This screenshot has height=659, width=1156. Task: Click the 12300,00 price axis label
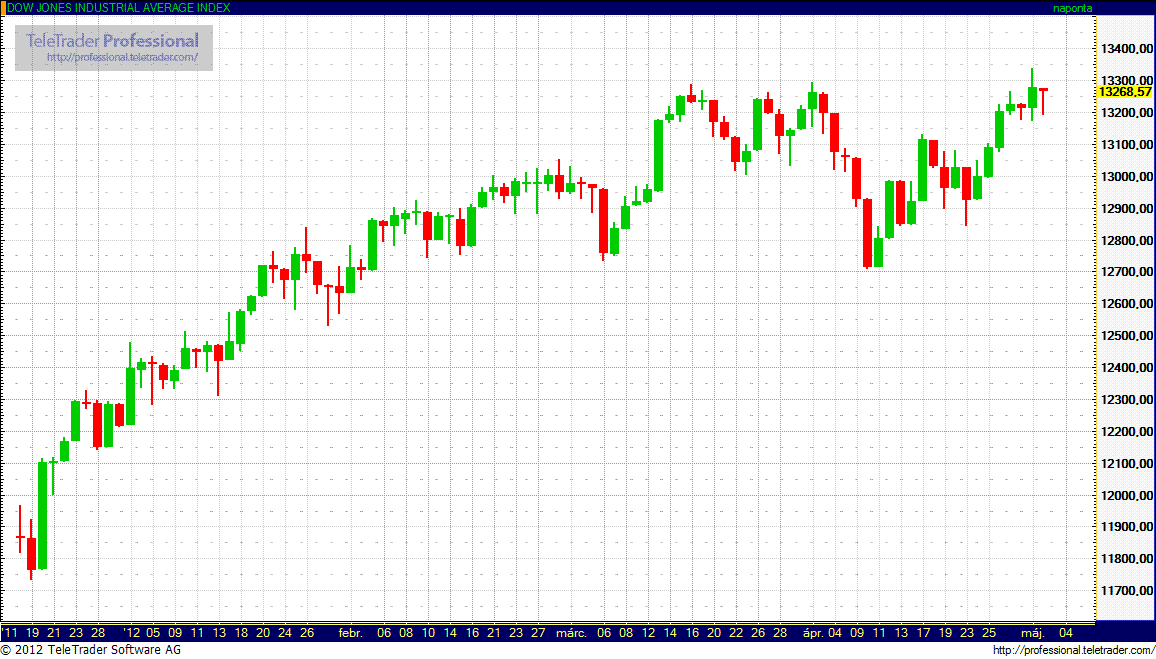click(1127, 399)
